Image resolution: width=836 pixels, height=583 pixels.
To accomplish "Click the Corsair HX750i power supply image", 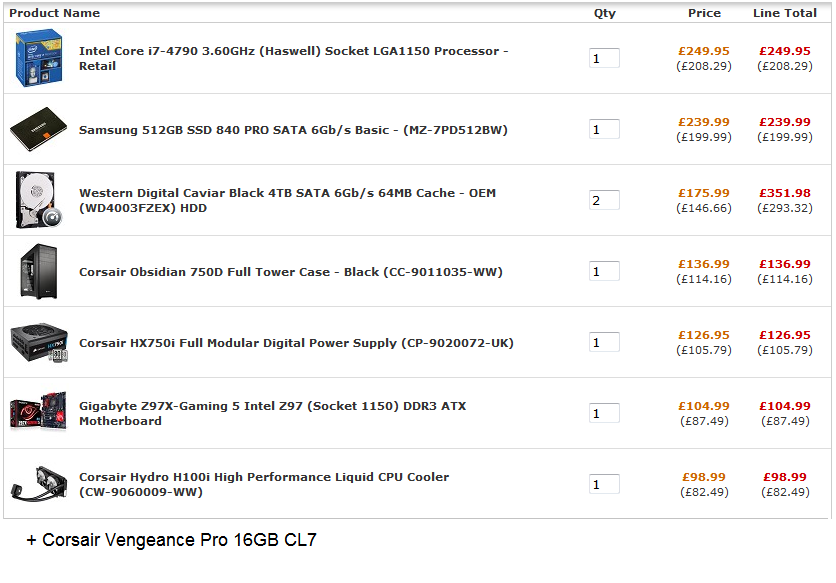I will [40, 343].
